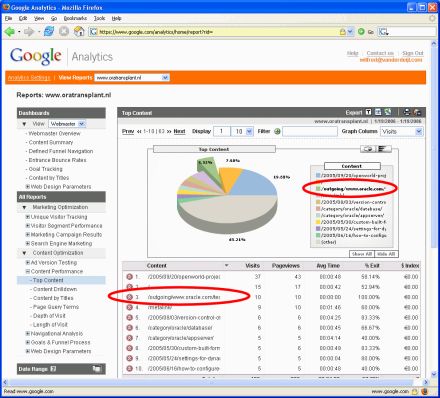The image size is (440, 398).
Task: Open the Go menu
Action: (54, 18)
